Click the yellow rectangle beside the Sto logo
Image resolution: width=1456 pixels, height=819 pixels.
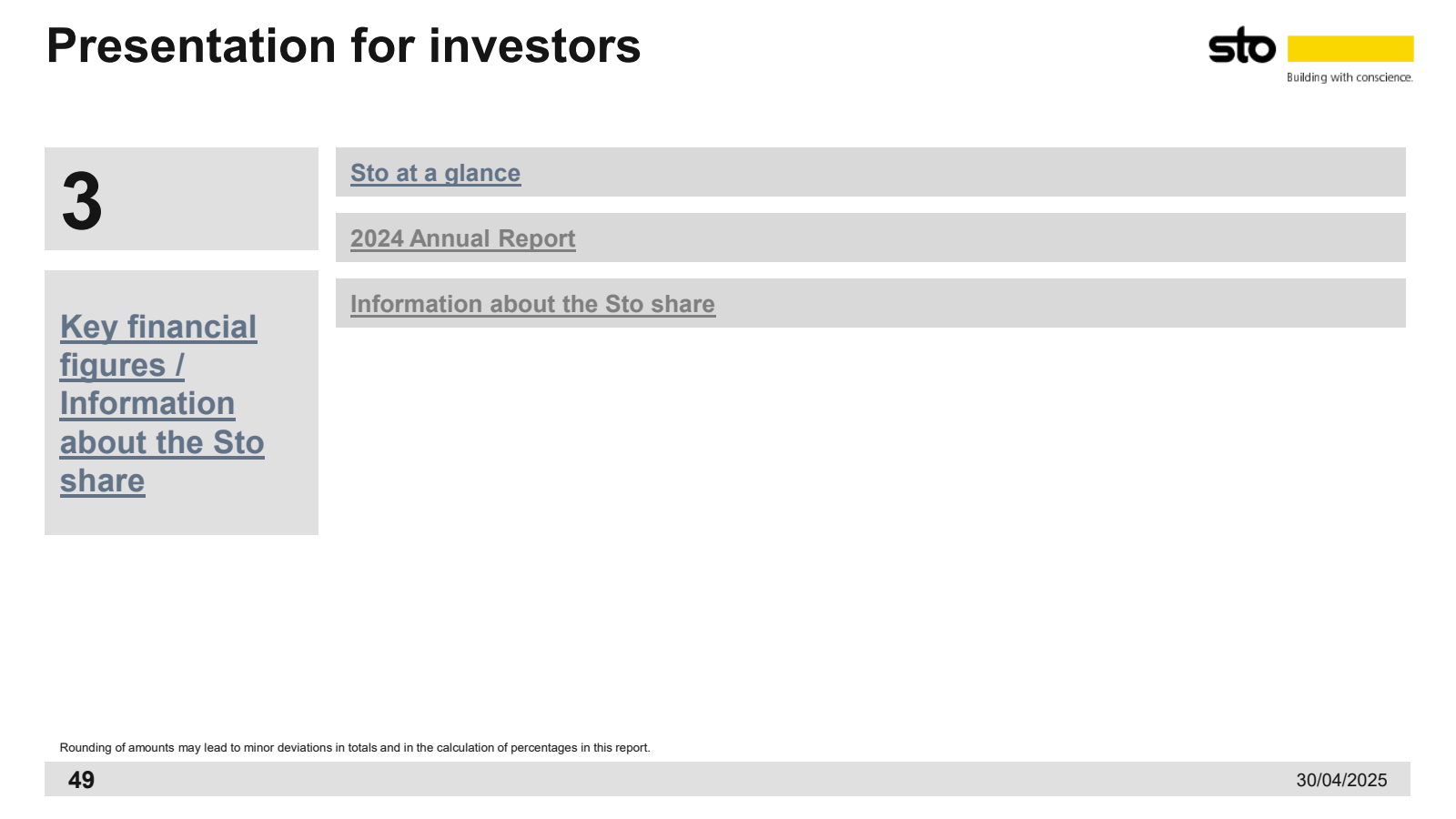click(x=1350, y=48)
